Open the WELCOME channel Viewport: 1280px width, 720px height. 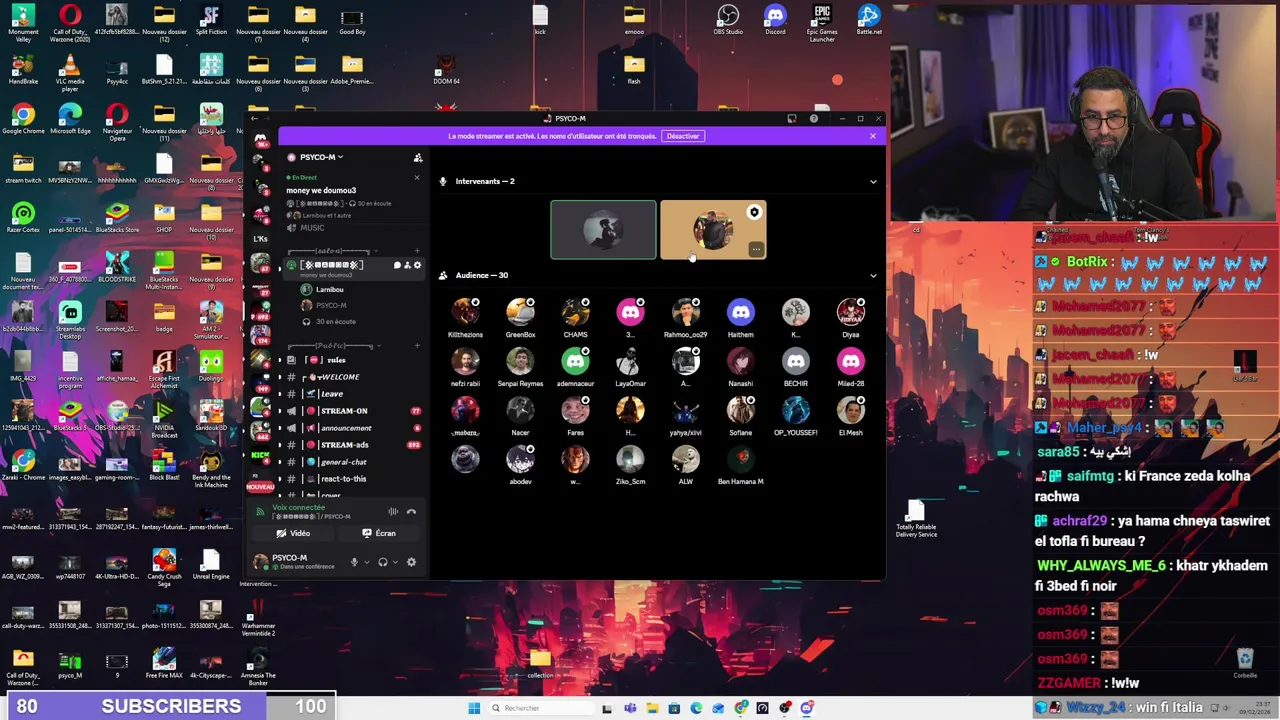[x=353, y=377]
